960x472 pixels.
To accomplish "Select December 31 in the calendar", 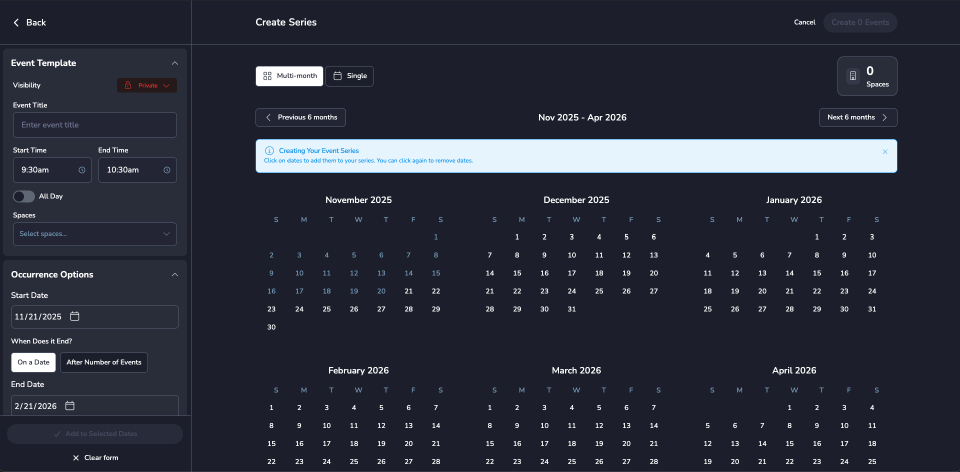I will (572, 309).
